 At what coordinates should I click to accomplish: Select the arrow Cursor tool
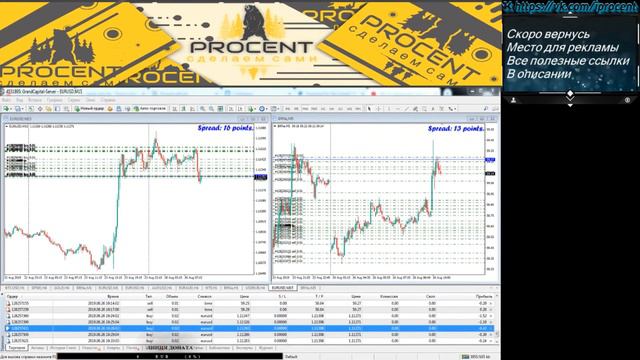(369, 109)
